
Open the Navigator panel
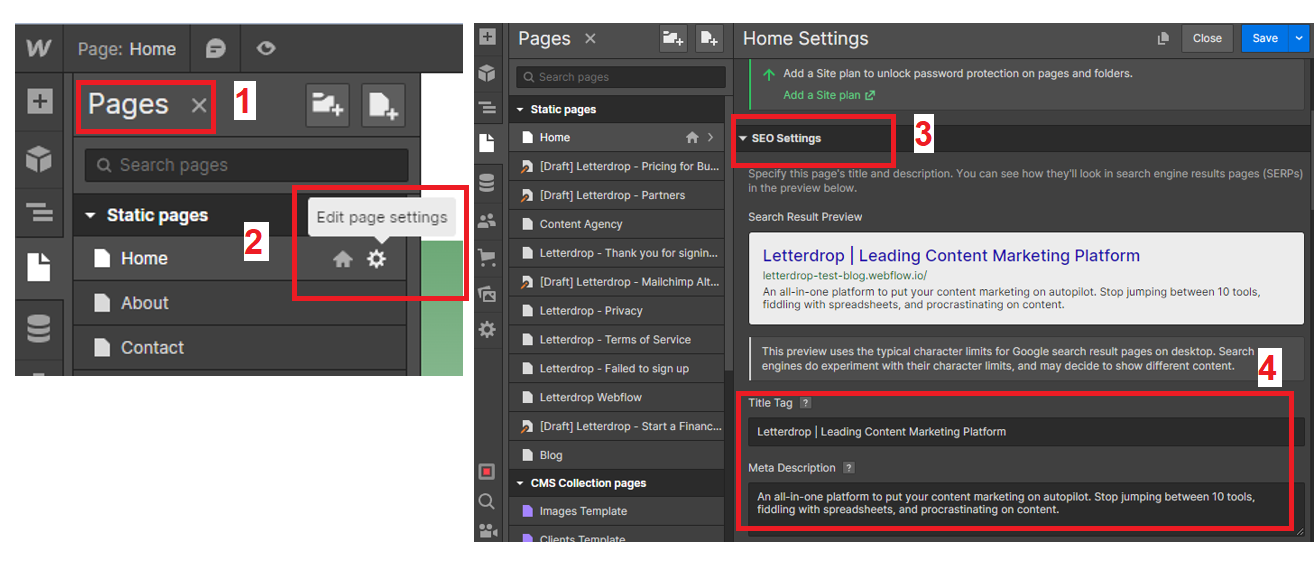pos(487,107)
